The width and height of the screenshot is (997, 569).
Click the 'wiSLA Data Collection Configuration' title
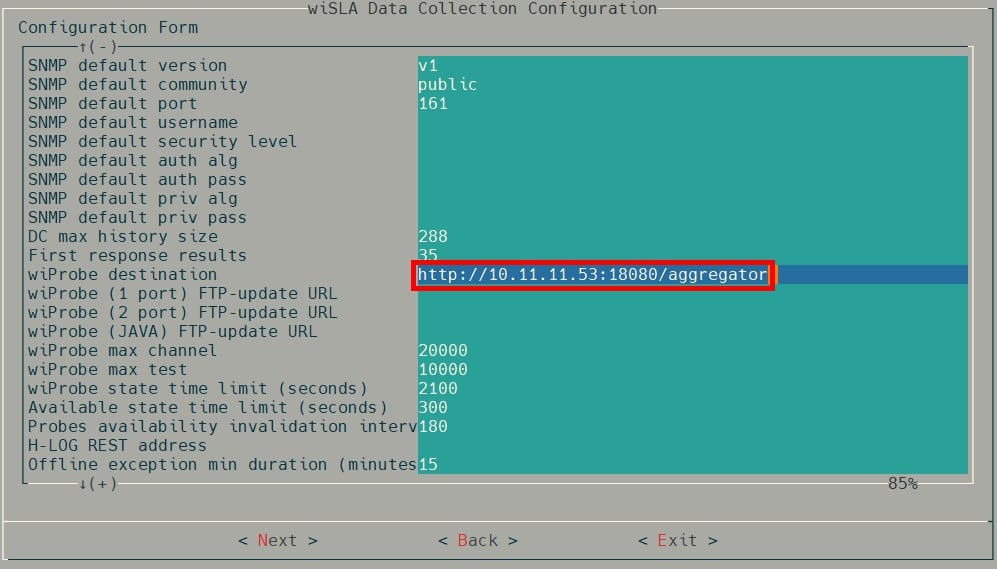483,8
